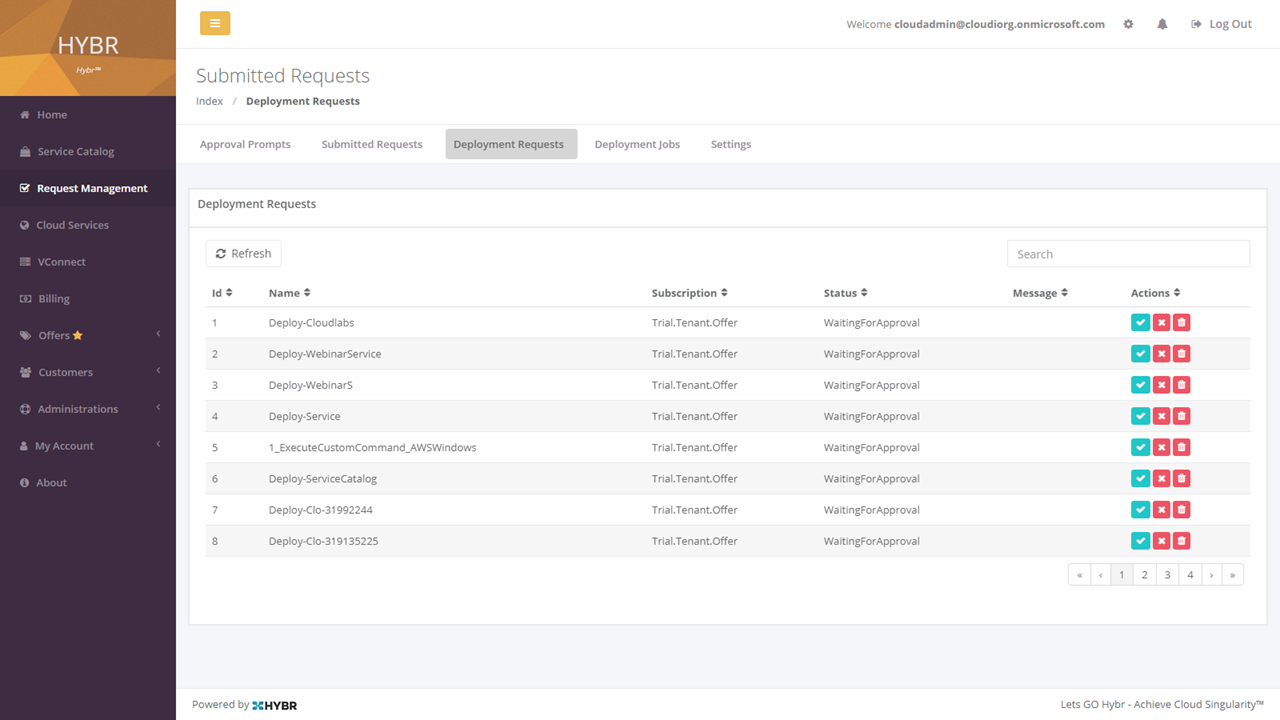Open the settings gear in header

point(1128,24)
